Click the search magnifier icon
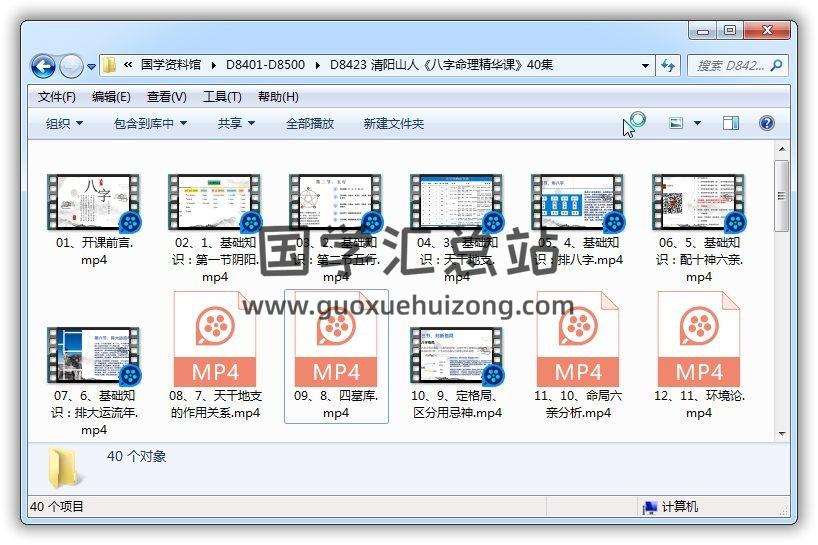 coord(776,66)
